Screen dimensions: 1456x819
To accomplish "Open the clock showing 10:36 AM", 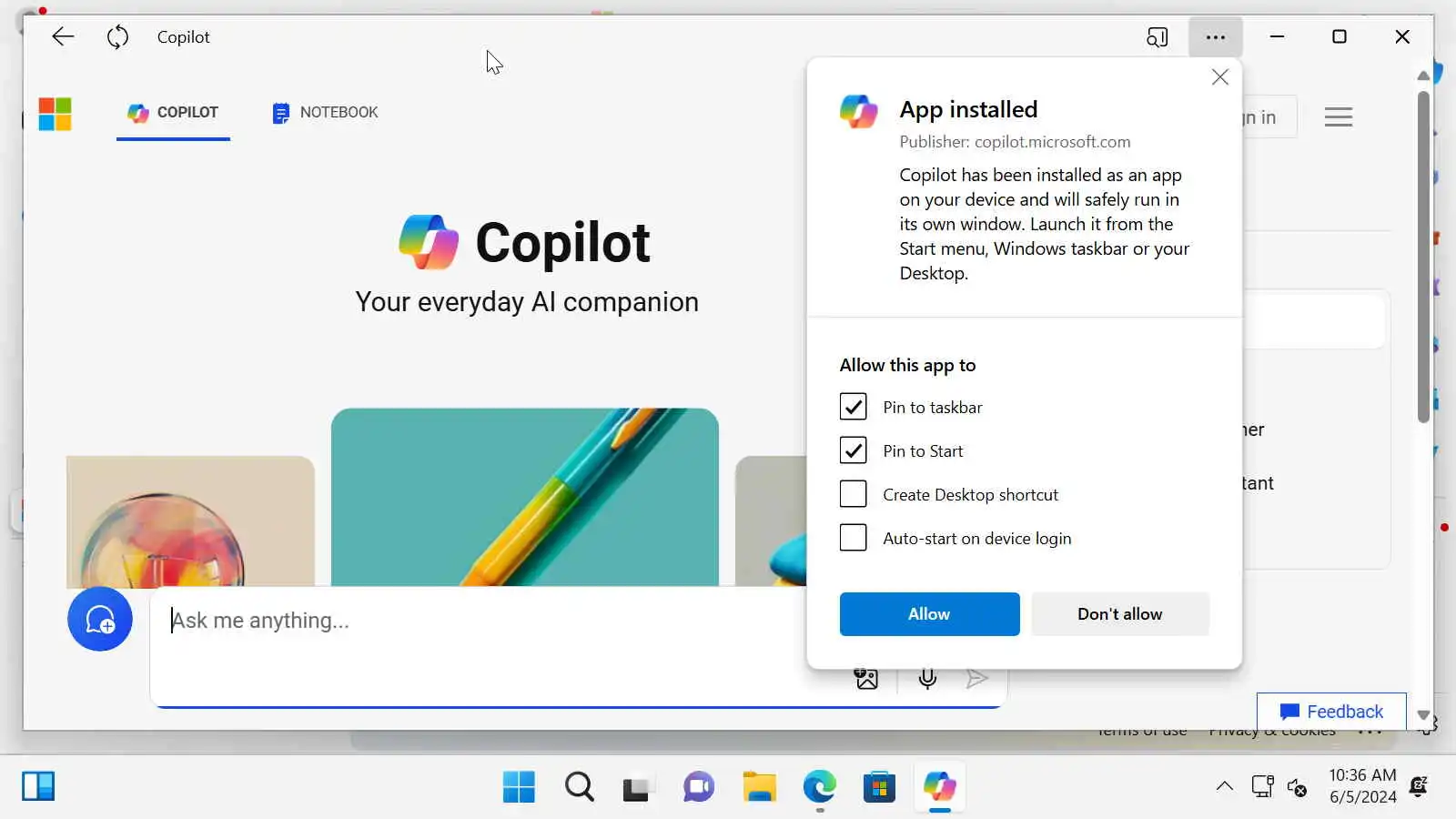I will click(x=1362, y=786).
